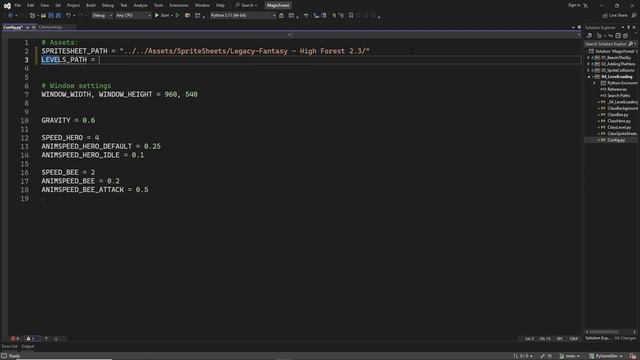
Task: Close the Config.py tab
Action: (x=34, y=27)
